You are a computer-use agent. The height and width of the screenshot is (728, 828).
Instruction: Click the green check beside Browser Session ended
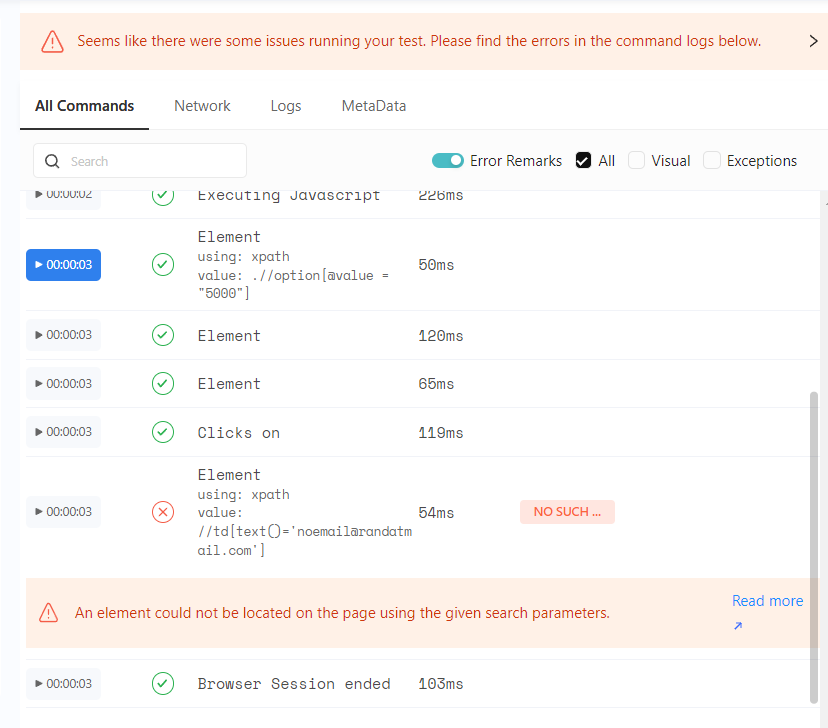click(163, 683)
